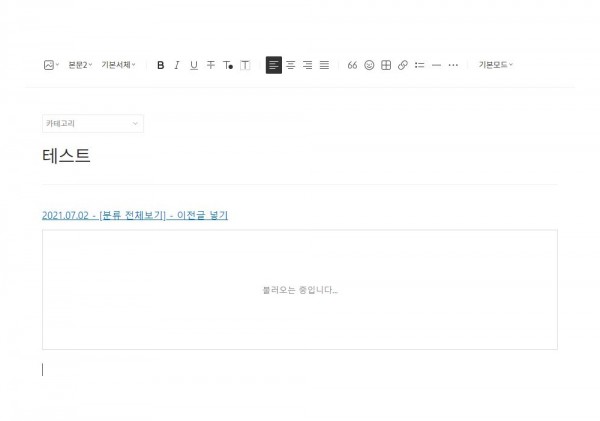Open the emoji picker
600x421 pixels.
pos(369,65)
